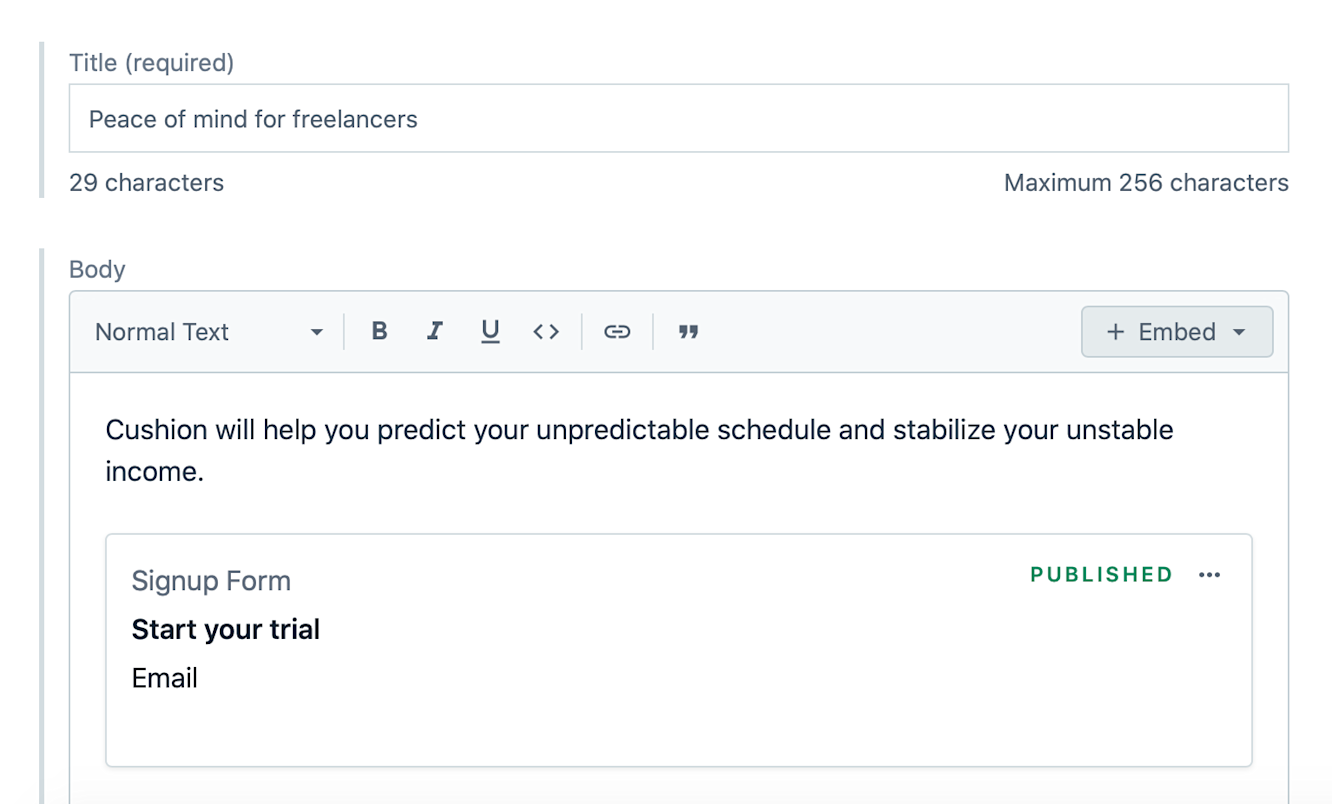Insert a blockquote with the quote icon
Image resolution: width=1332 pixels, height=804 pixels.
point(688,332)
